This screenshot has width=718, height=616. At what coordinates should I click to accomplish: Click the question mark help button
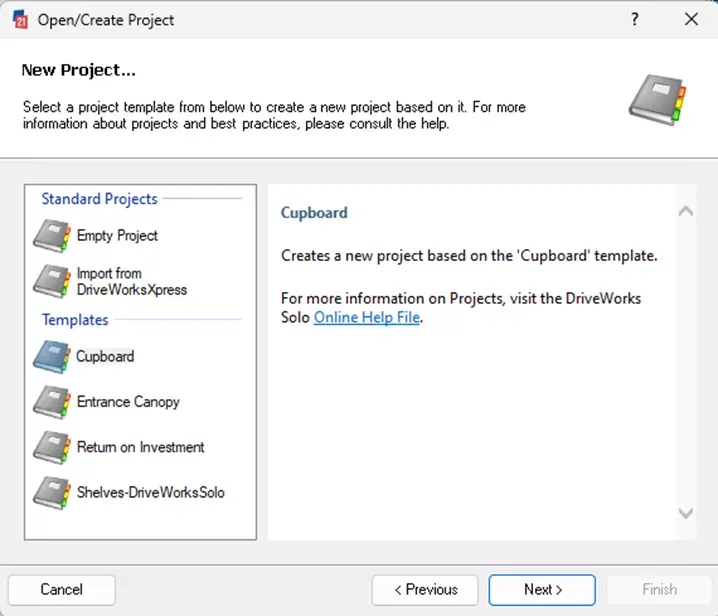(635, 19)
